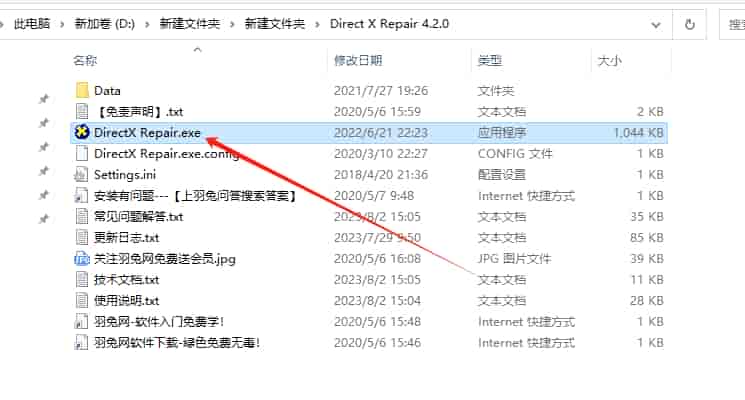Select 羽兔网-软件入门免费学! shortcut name
The width and height of the screenshot is (745, 400).
[159, 321]
